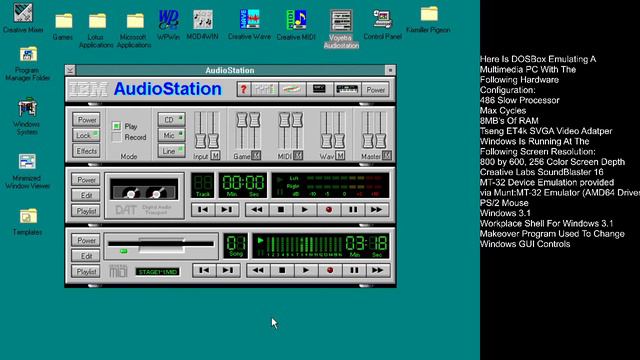The height and width of the screenshot is (360, 640).
Task: Select the WPWin desktop icon
Action: pos(168,24)
